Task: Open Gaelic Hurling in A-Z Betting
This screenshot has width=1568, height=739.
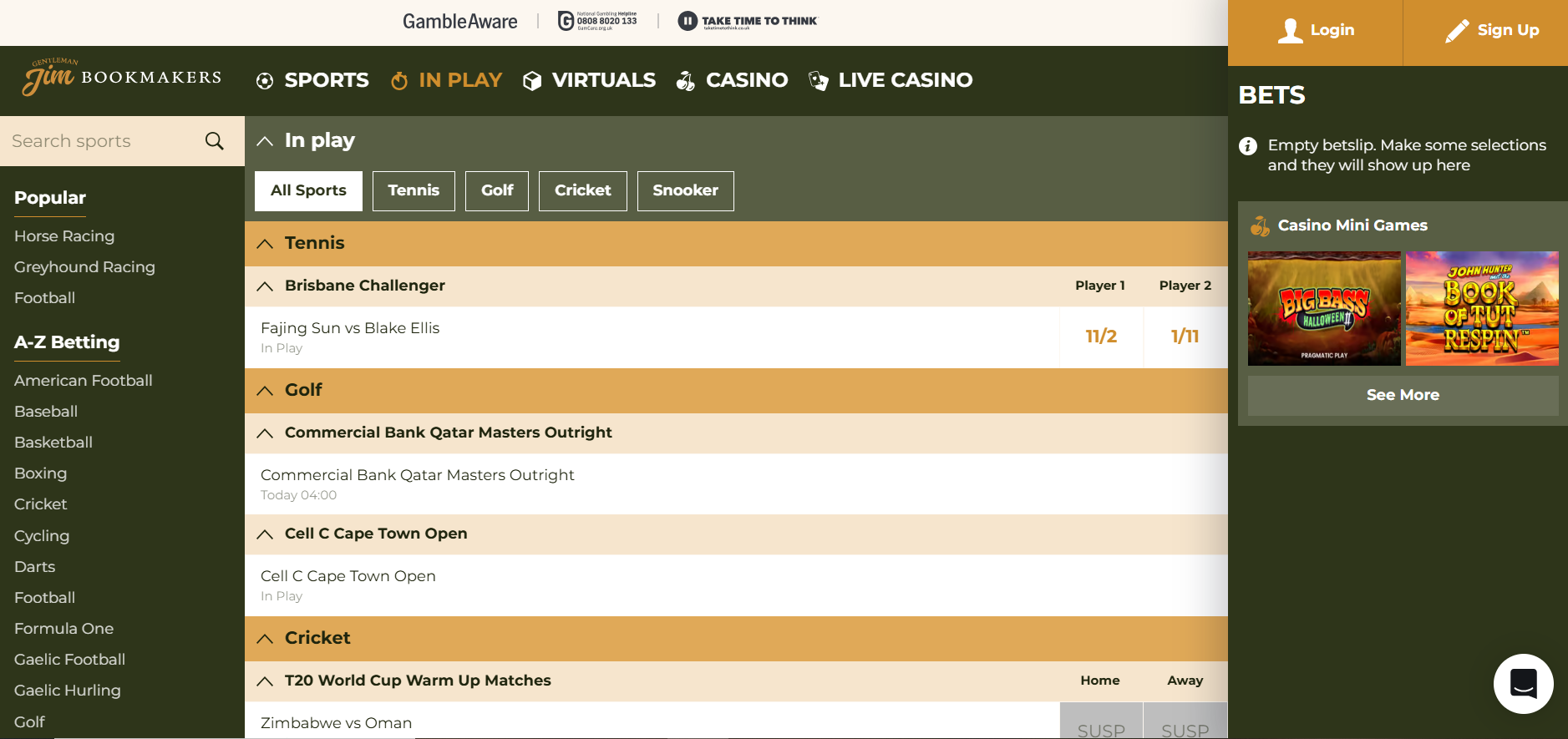Action: pyautogui.click(x=68, y=691)
